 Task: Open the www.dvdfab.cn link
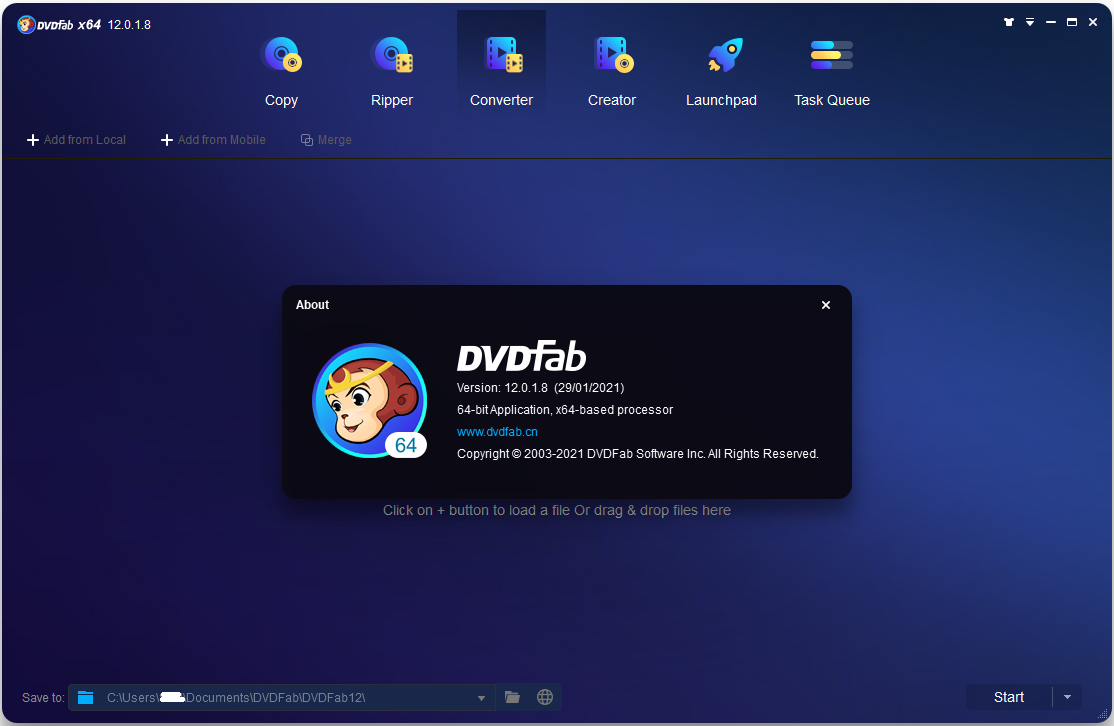497,432
